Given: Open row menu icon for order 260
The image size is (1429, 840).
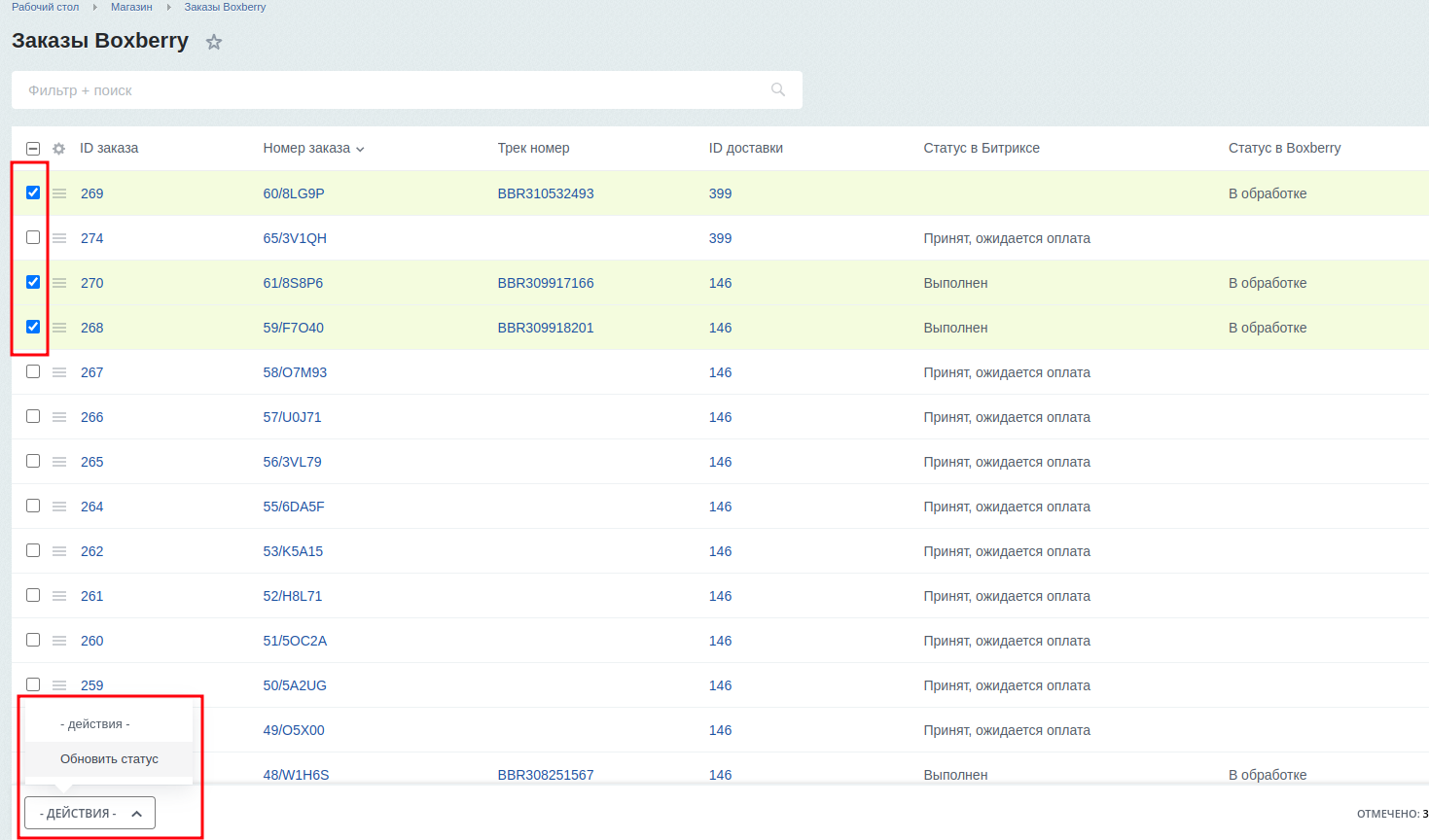Looking at the screenshot, I should tap(59, 641).
